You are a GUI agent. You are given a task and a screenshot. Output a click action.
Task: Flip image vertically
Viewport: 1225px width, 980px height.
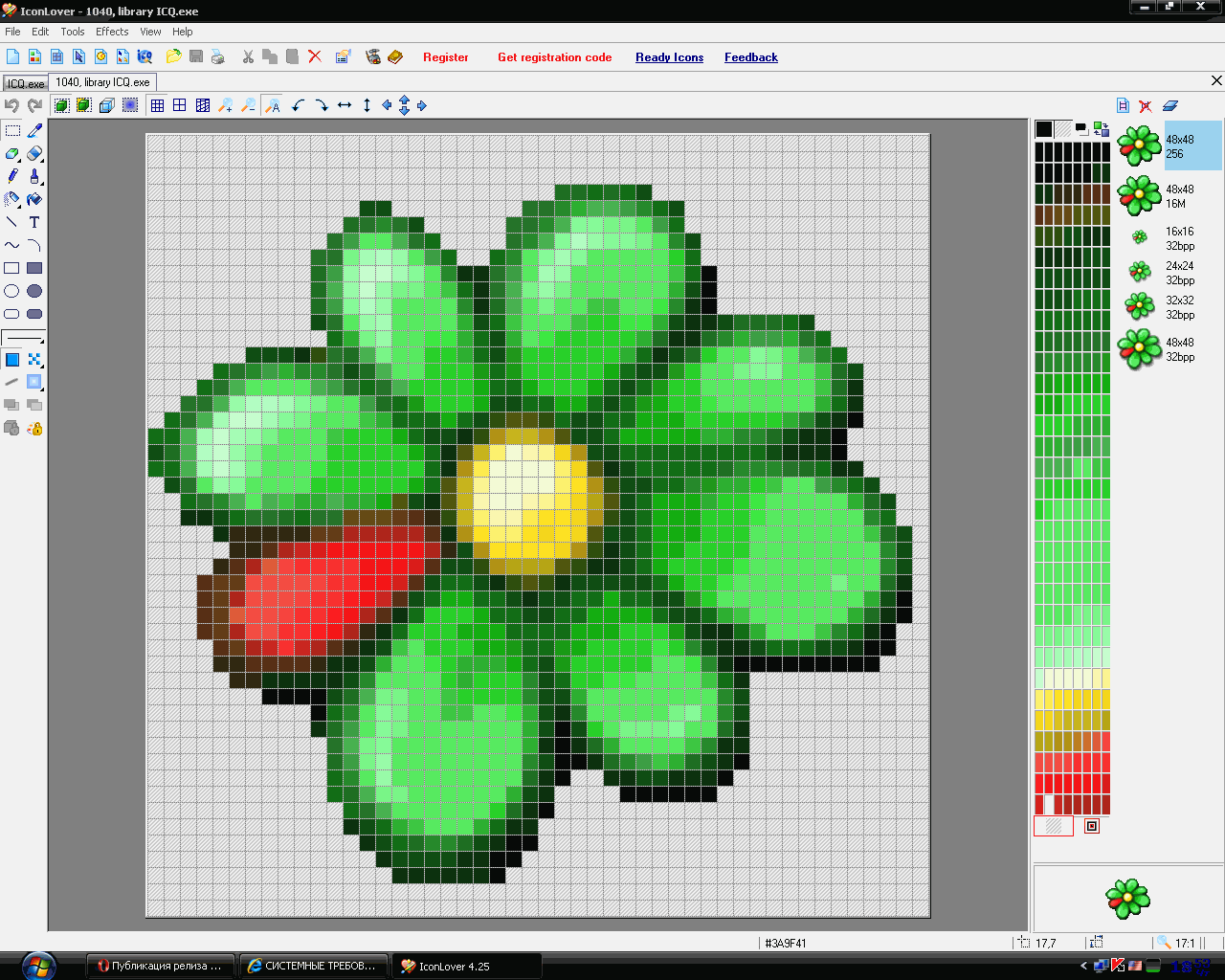pos(367,105)
